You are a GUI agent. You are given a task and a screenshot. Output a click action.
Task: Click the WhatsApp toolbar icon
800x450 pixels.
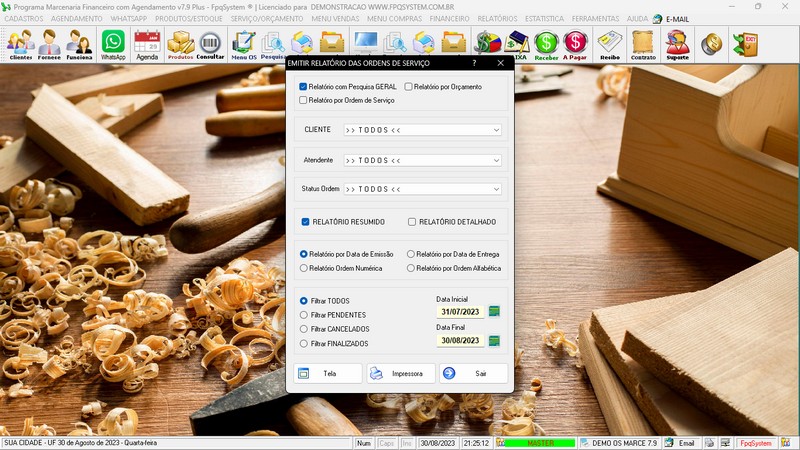click(x=113, y=44)
